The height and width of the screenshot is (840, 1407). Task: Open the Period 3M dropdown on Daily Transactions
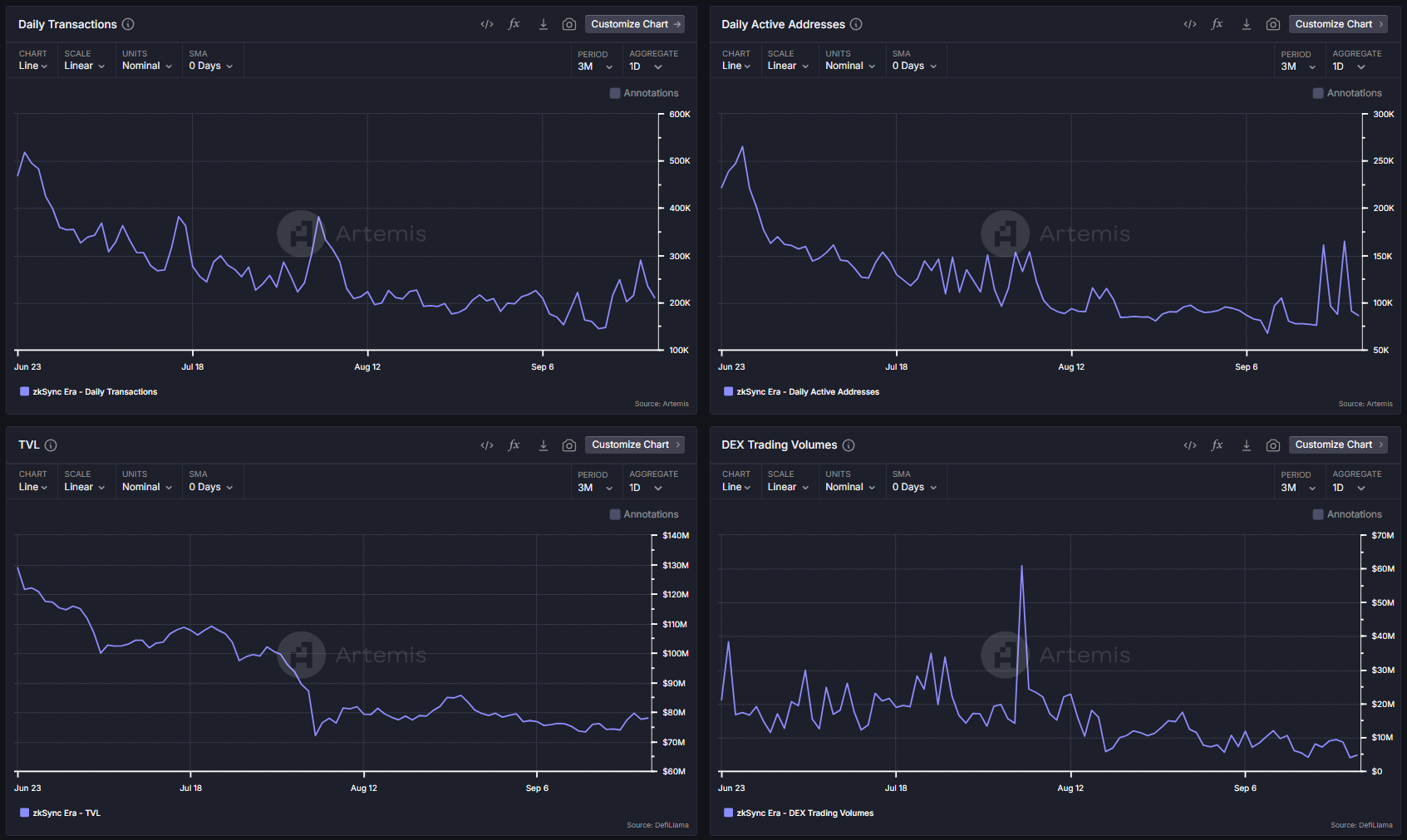point(595,66)
